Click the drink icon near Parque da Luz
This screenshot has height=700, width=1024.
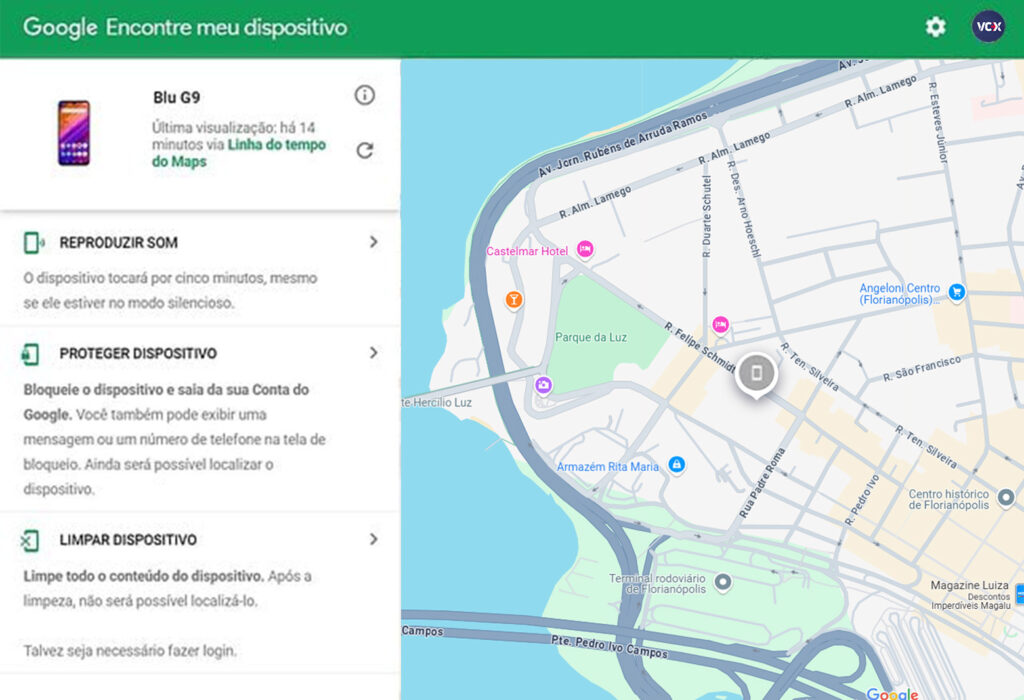[x=513, y=300]
